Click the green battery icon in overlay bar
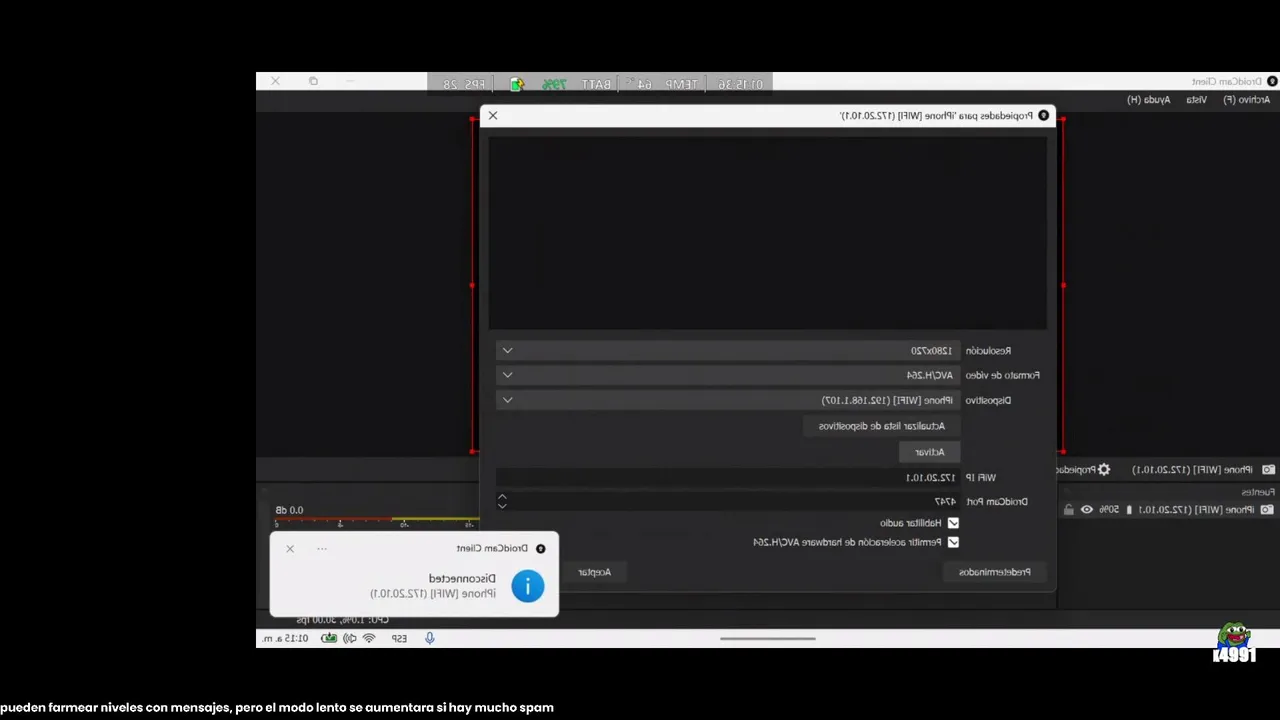Screen dimensions: 1280x720 (517, 84)
